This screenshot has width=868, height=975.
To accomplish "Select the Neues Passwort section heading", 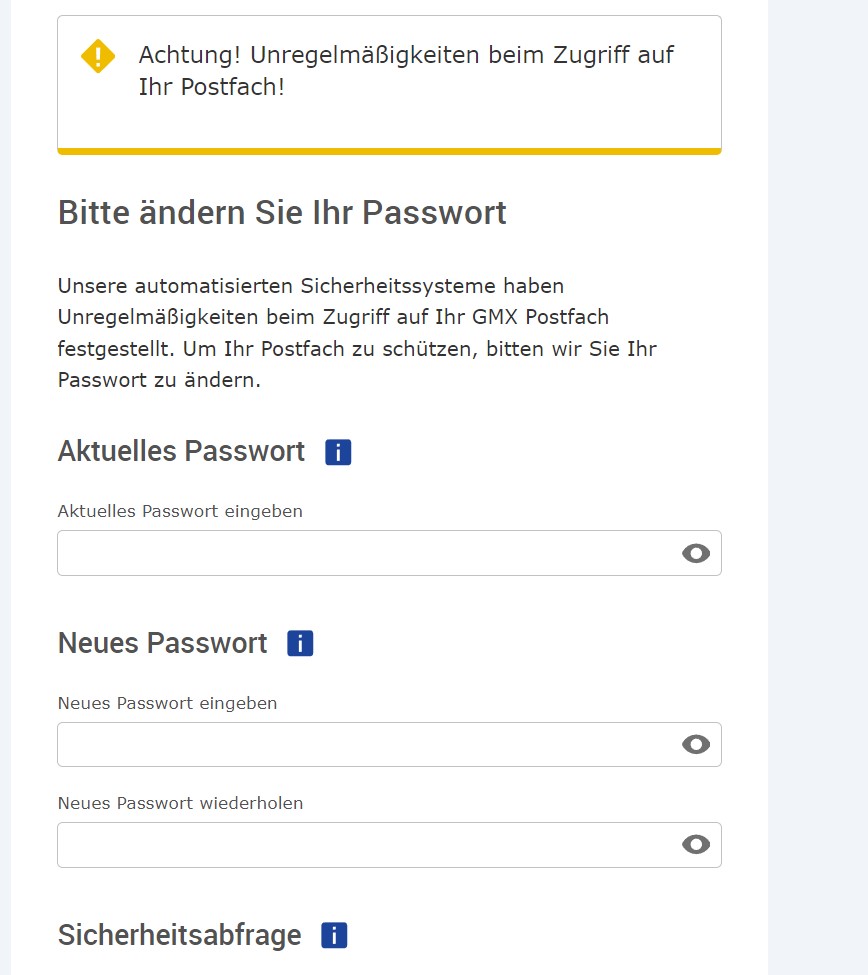I will [x=162, y=643].
